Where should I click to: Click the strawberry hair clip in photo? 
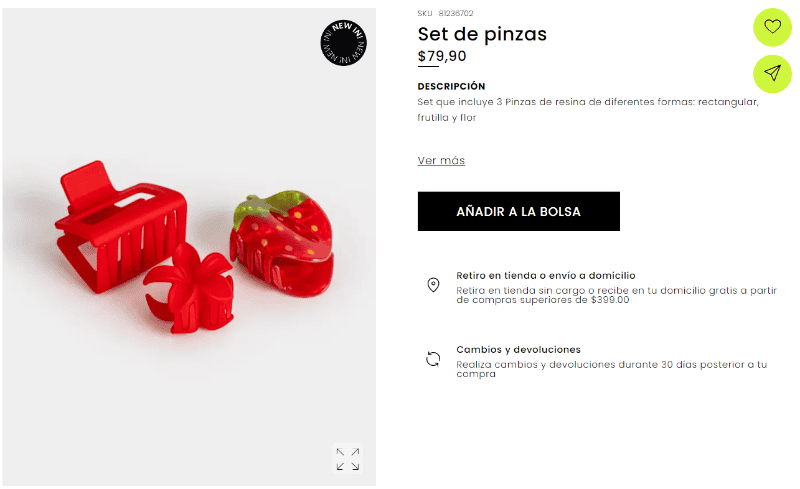click(283, 242)
